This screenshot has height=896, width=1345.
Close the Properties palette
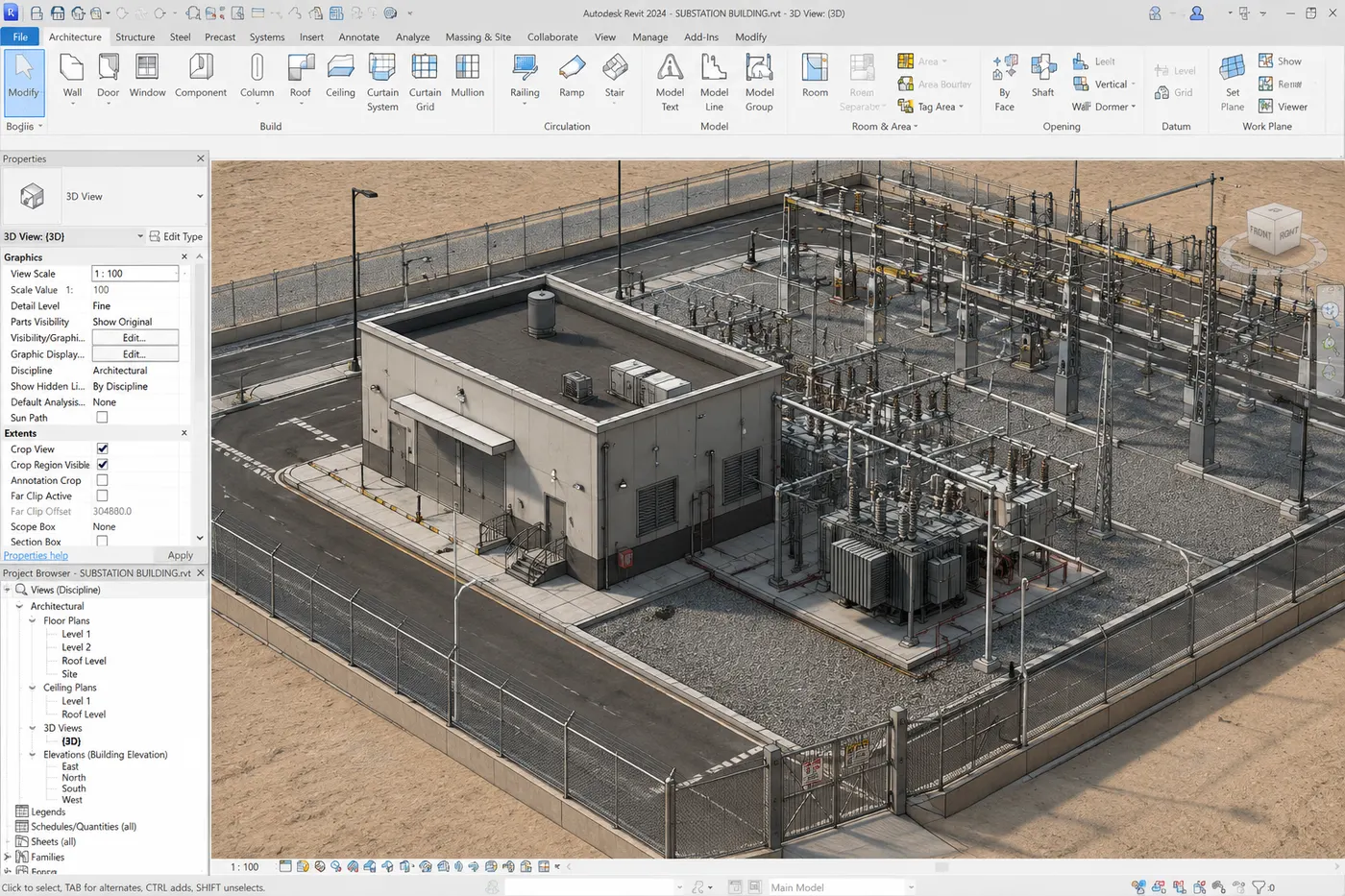tap(200, 158)
